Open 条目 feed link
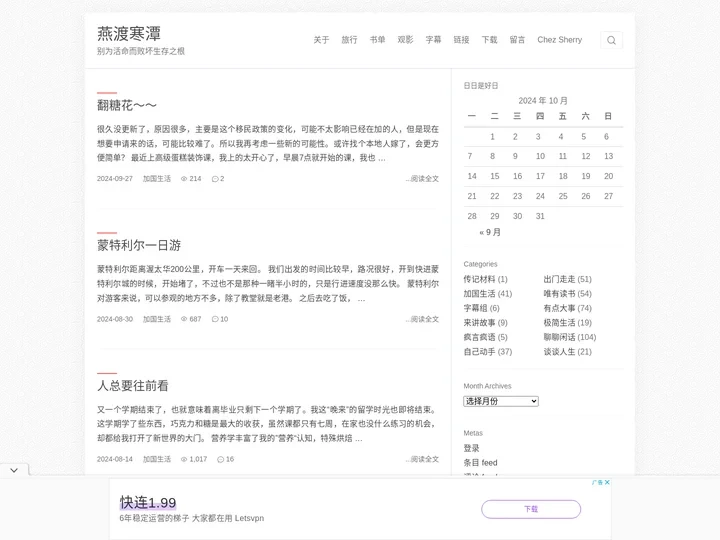720x540 pixels. [480, 463]
